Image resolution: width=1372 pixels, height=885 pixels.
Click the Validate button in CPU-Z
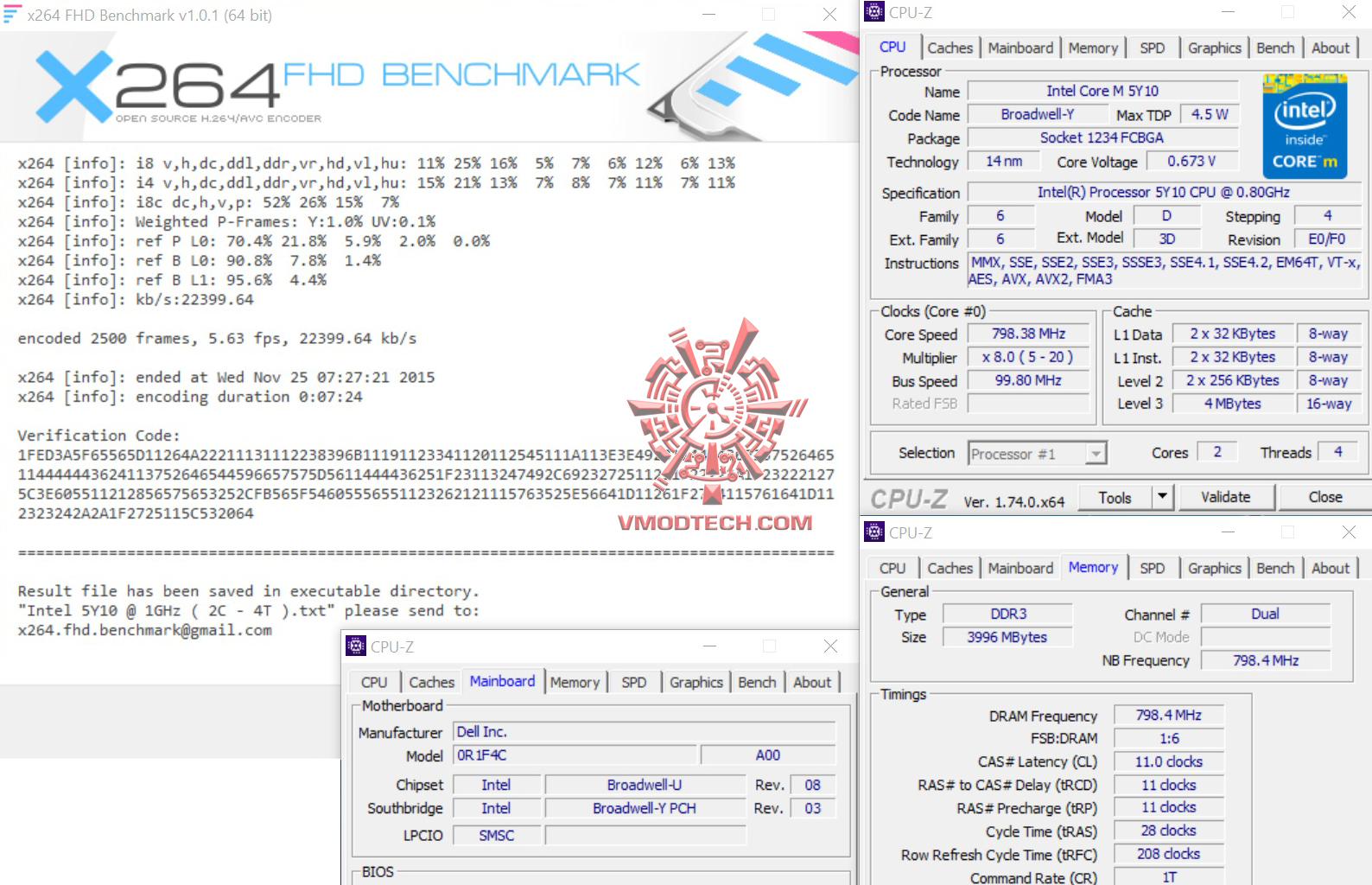coord(1225,497)
